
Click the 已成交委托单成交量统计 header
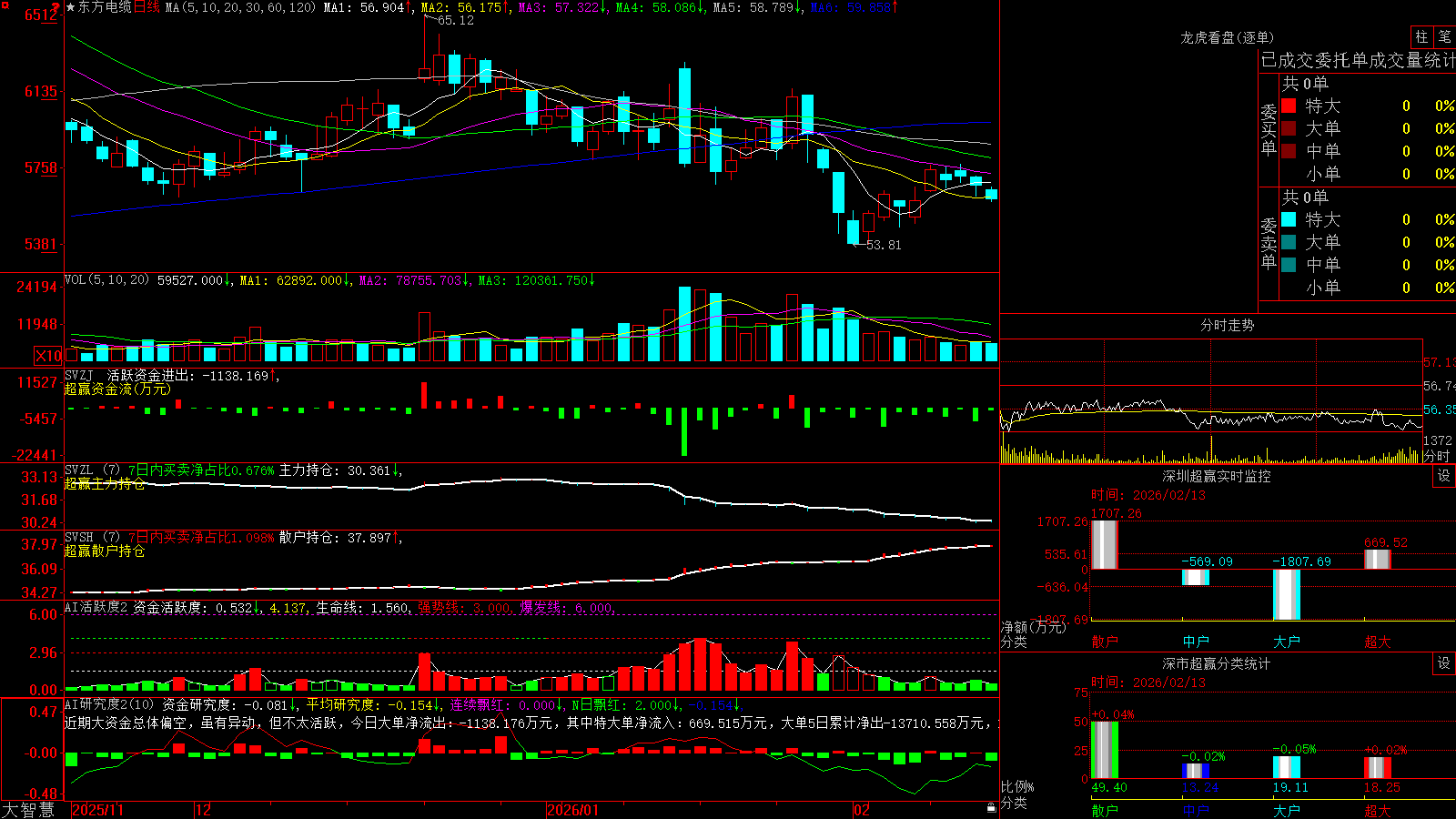pos(1358,61)
